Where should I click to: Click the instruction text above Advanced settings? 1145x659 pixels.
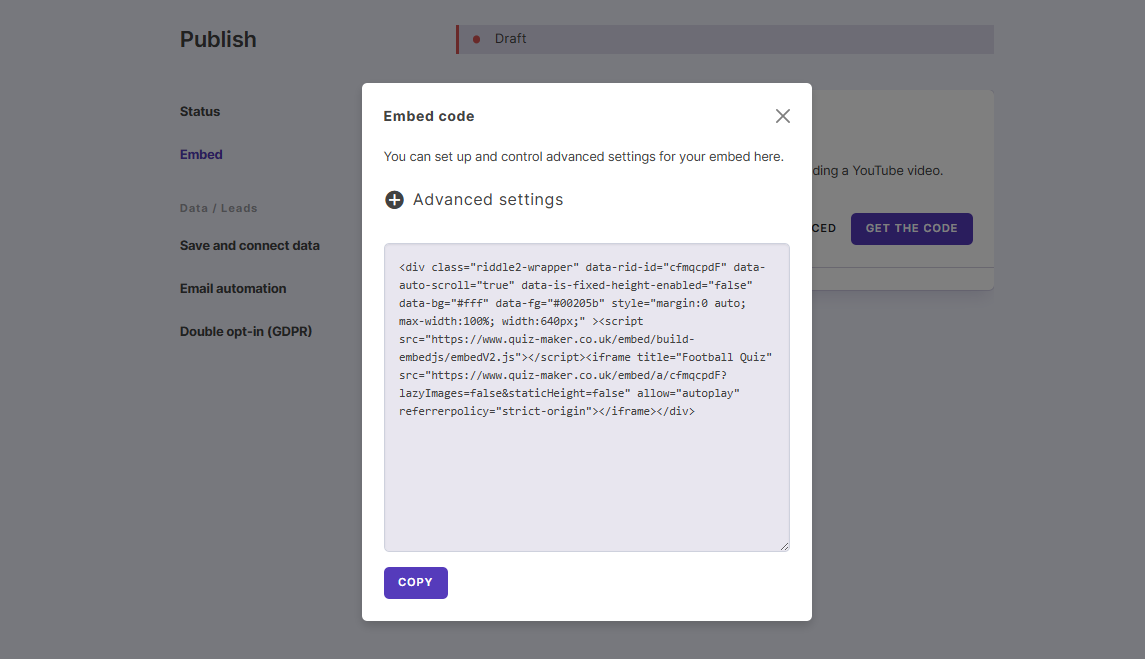[583, 157]
